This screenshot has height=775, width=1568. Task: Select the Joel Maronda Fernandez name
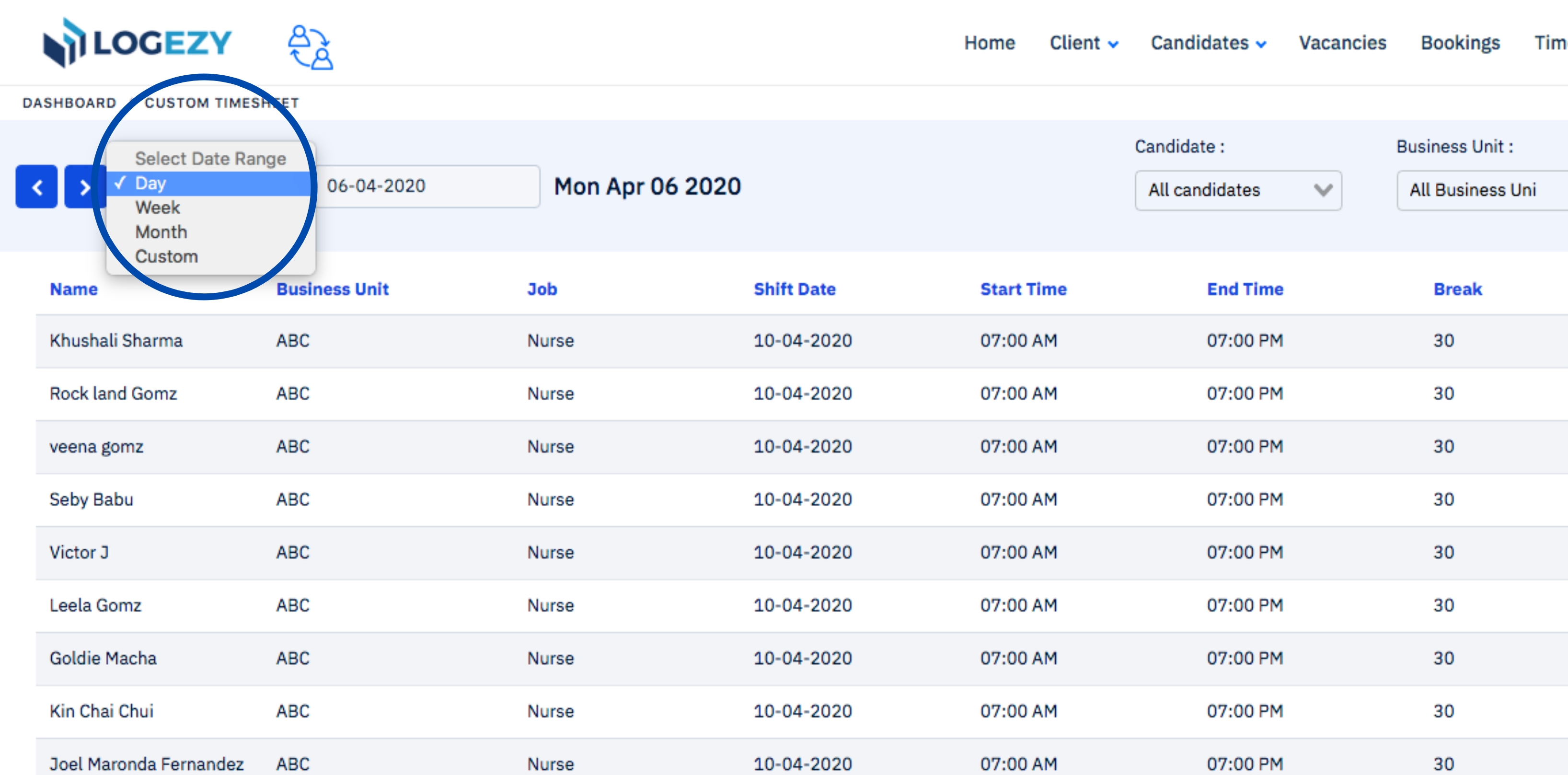[146, 763]
